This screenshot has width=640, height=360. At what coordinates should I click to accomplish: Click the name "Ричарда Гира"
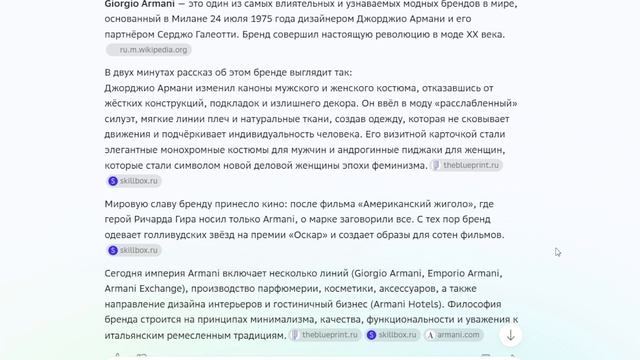165,220
